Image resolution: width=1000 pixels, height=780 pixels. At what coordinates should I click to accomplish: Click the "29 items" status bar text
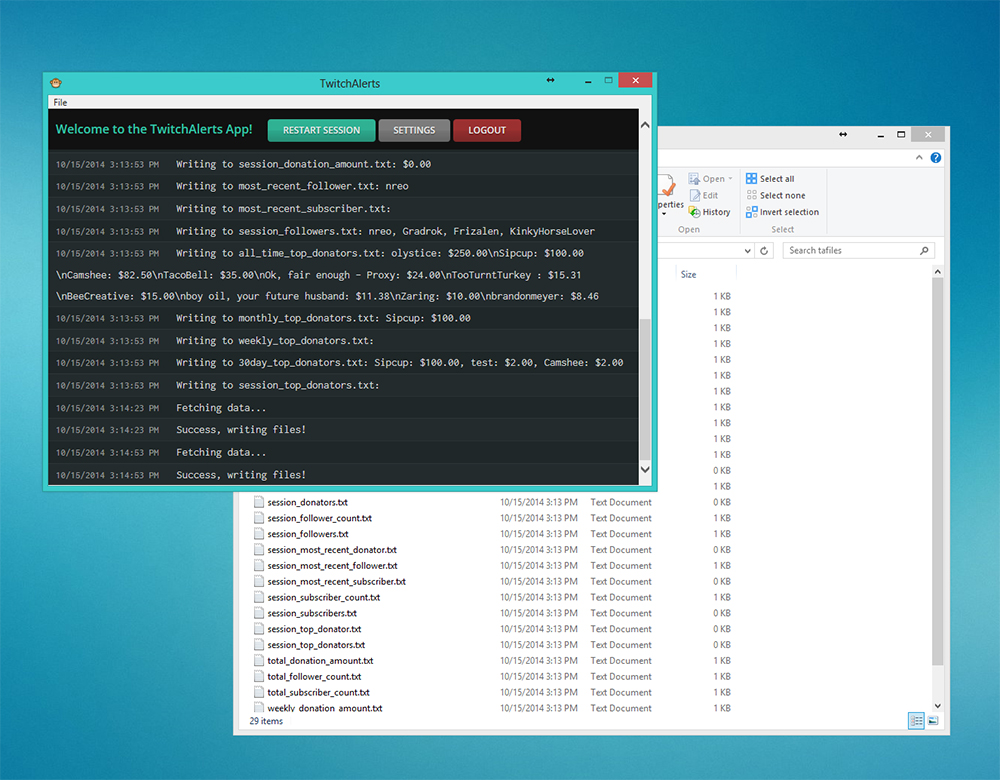(x=266, y=721)
